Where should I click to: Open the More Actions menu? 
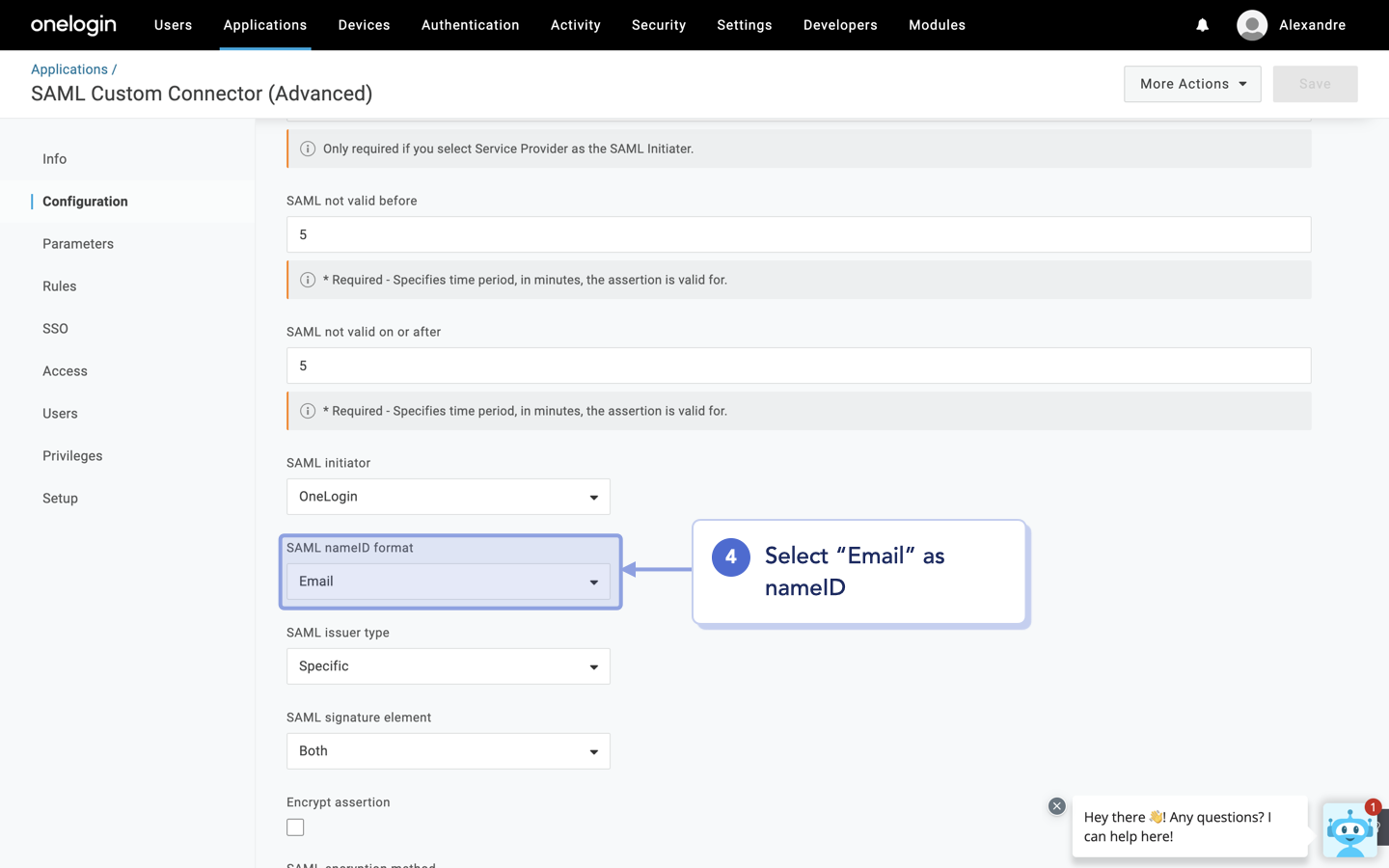(1192, 84)
